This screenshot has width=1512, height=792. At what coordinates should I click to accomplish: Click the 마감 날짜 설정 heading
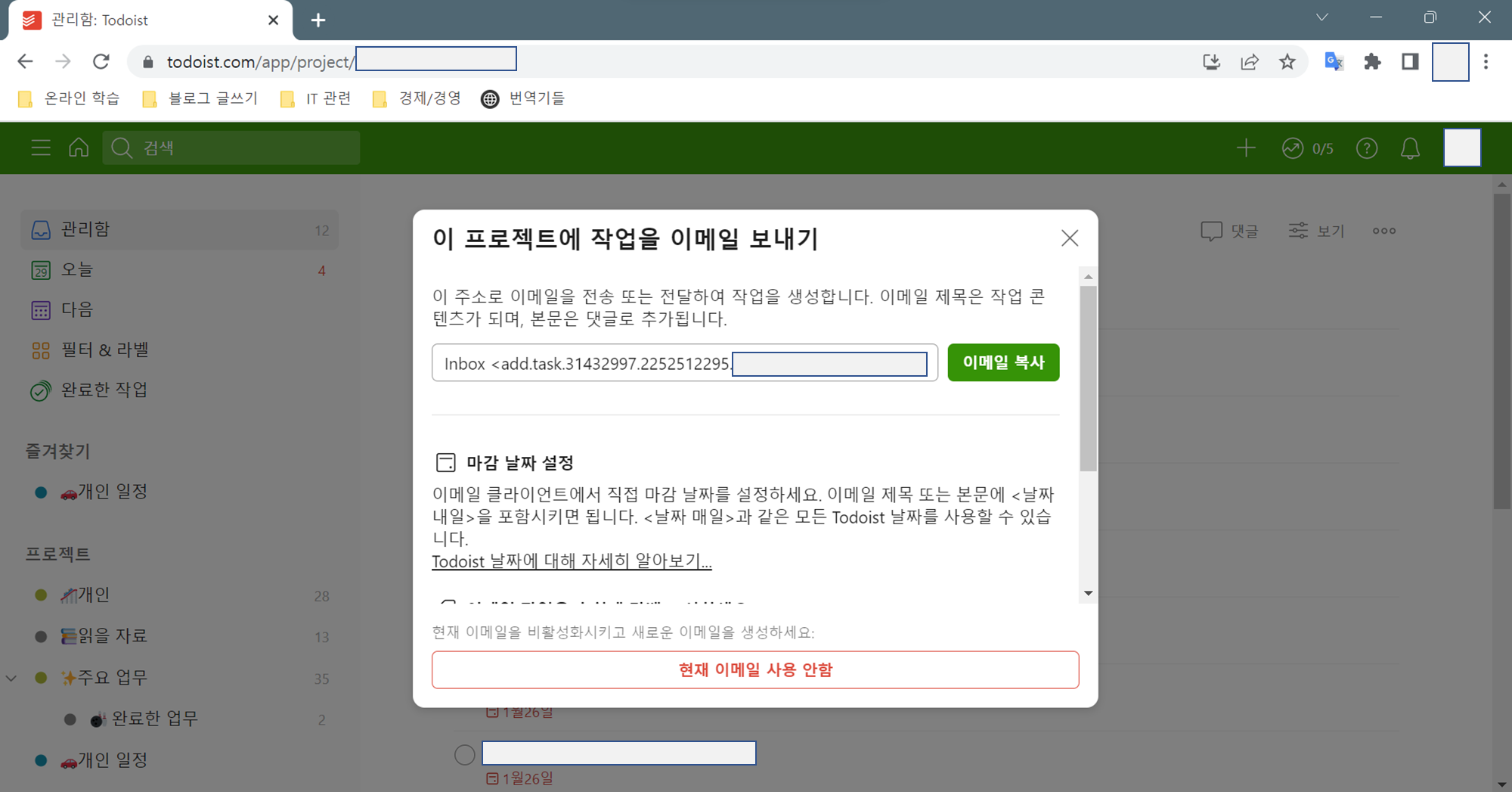(520, 463)
